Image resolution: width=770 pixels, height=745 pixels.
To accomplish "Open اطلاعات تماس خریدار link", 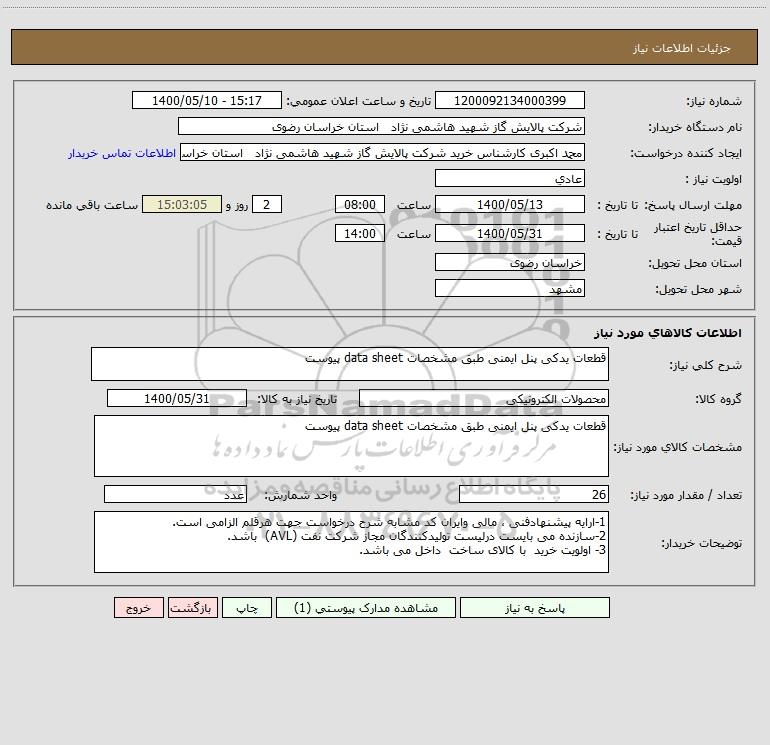I will [122, 153].
